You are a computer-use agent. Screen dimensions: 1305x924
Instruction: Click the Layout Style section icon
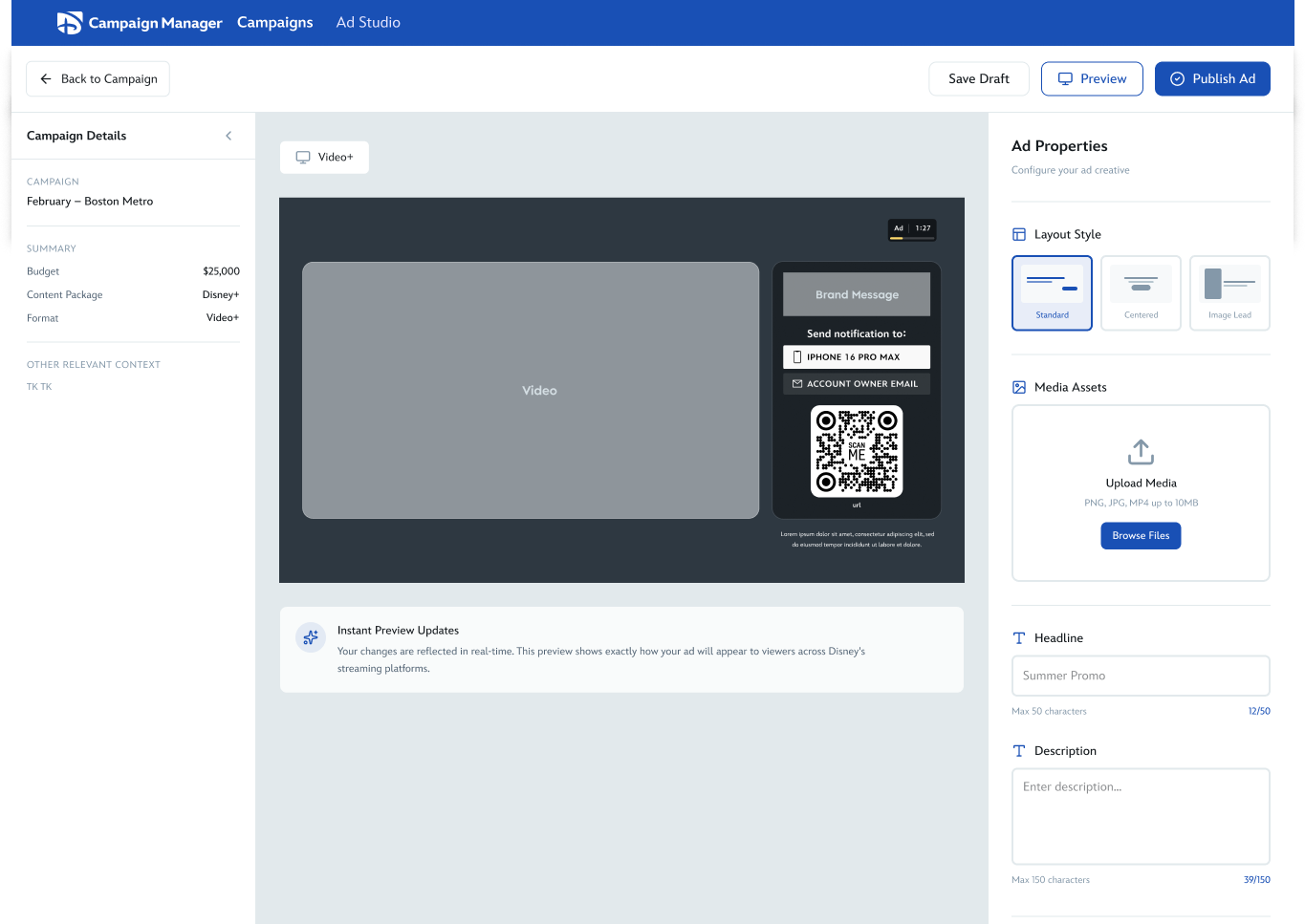1019,235
